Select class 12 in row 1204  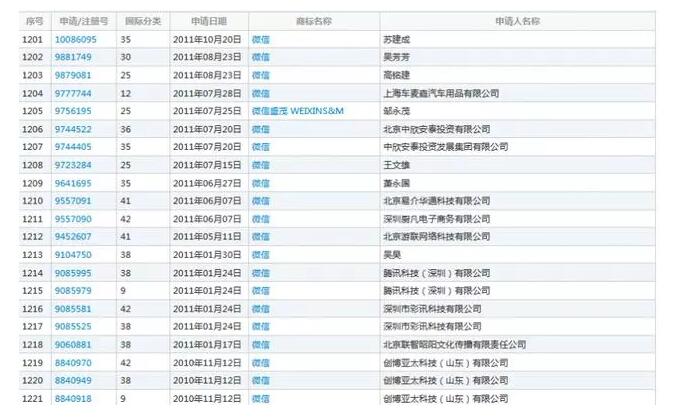coord(126,93)
